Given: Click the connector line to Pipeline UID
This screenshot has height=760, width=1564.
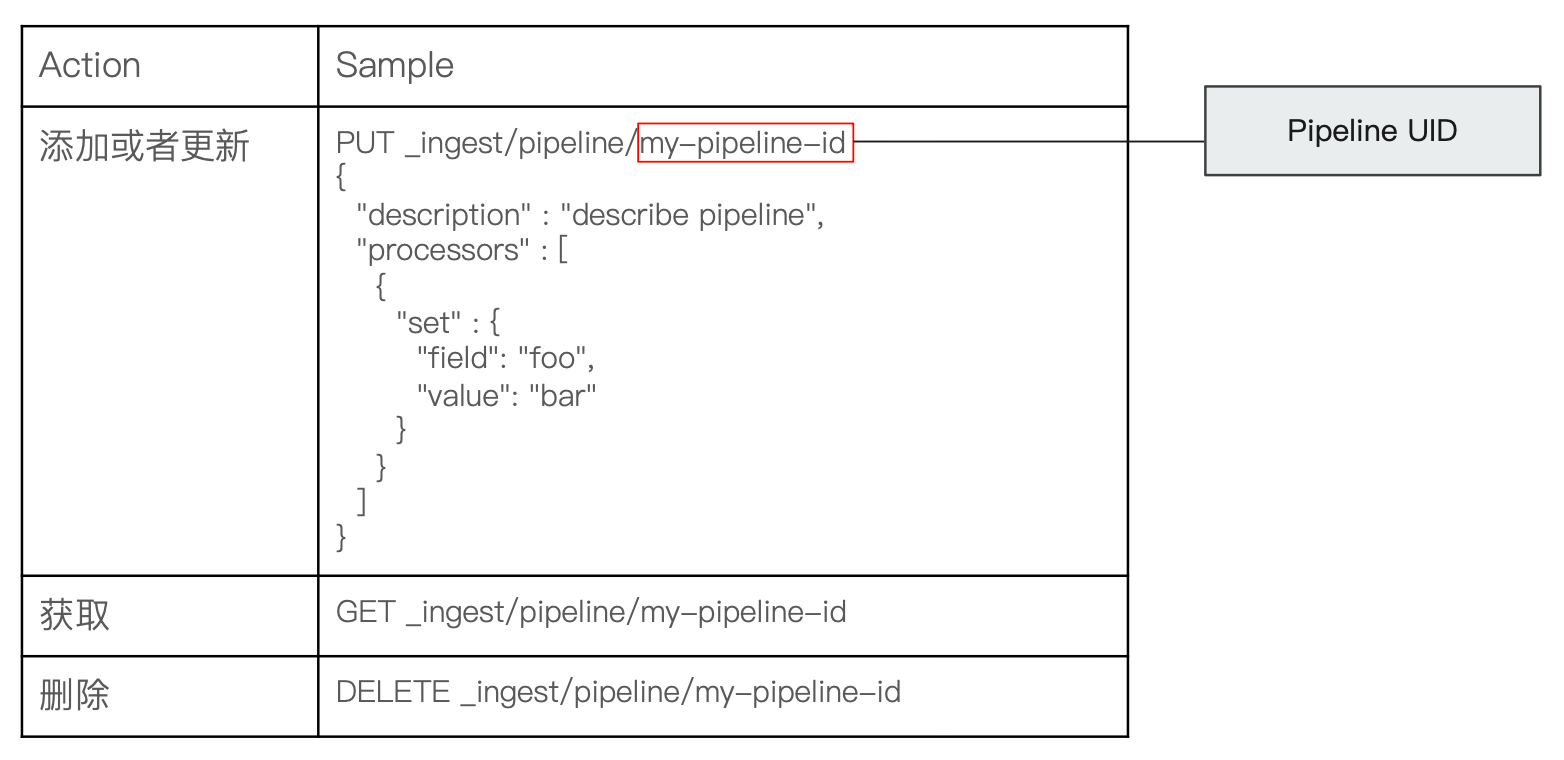Looking at the screenshot, I should 1030,142.
